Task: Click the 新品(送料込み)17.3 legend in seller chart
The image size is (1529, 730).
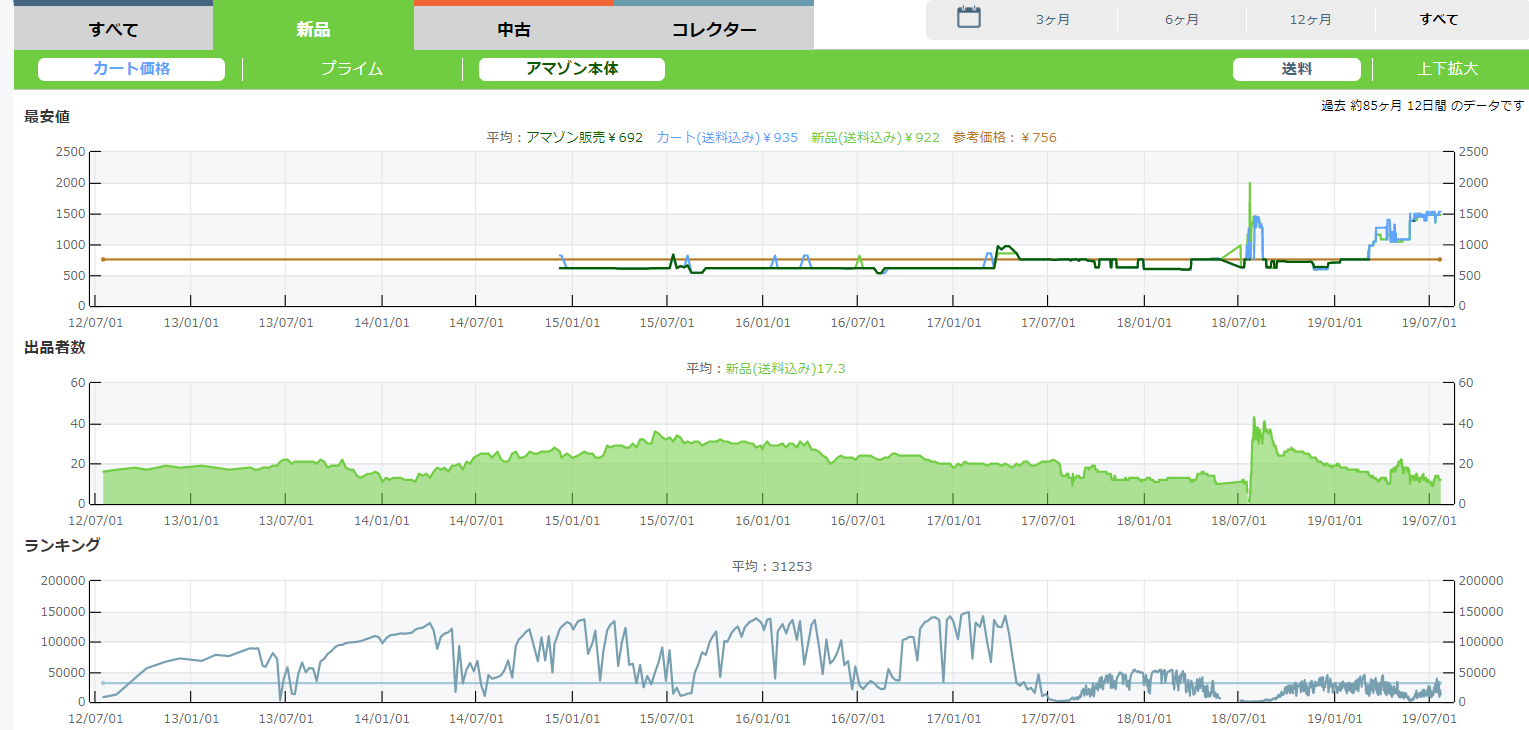Action: 785,369
